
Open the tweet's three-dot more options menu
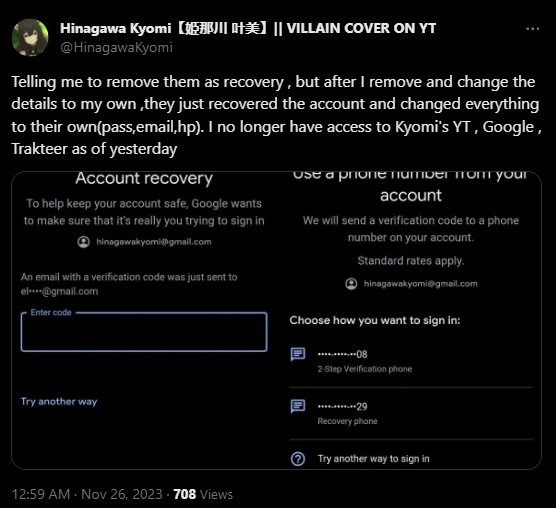pos(532,29)
